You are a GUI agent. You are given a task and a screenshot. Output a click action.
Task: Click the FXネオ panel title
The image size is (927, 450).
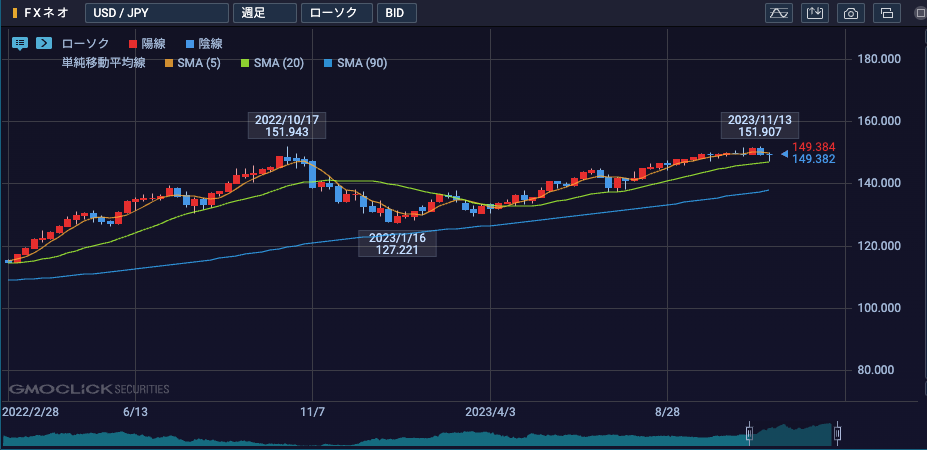click(x=46, y=13)
